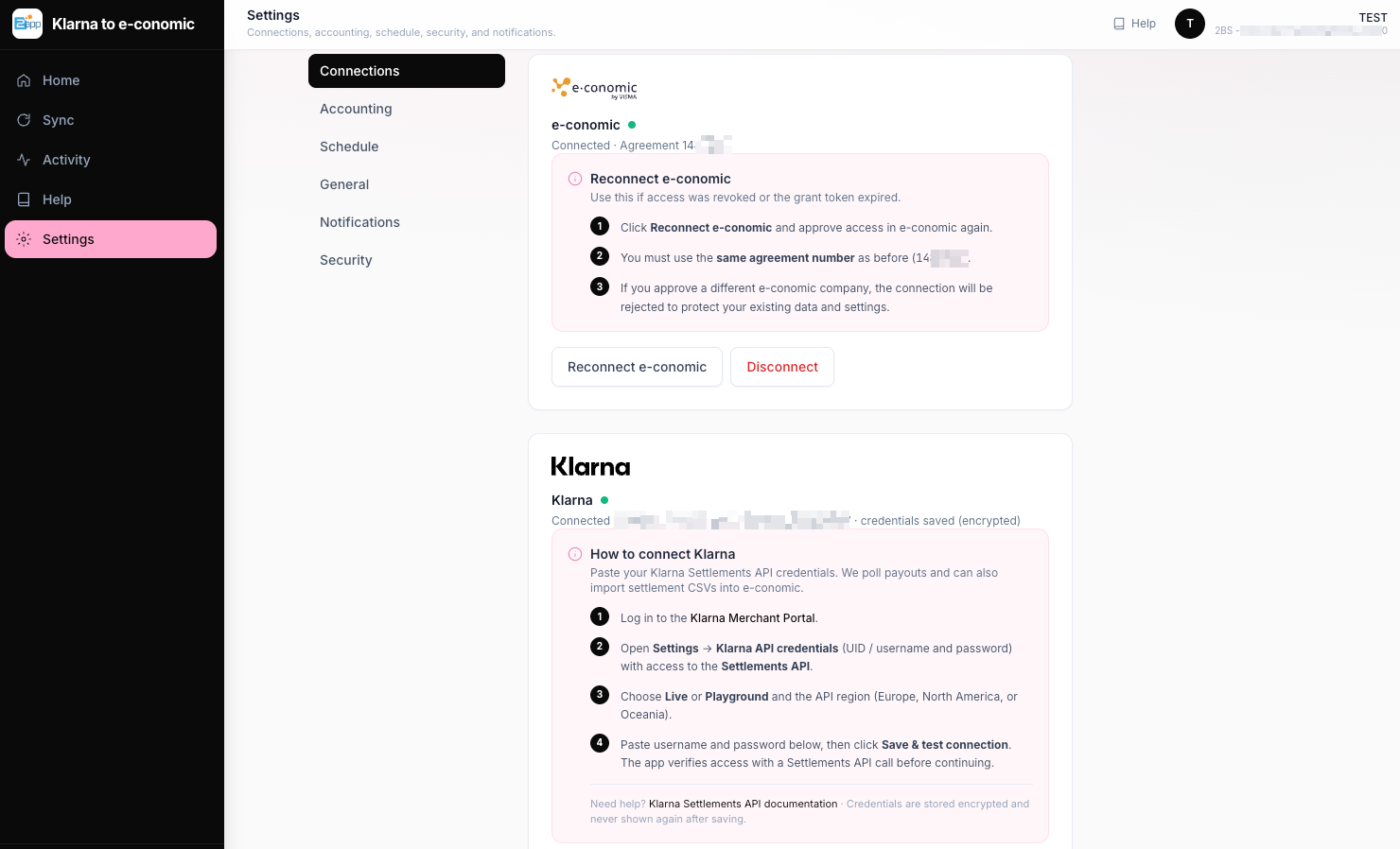Screen dimensions: 1400x849
Task: Open Klarna Settlements API documentation link
Action: [744, 804]
